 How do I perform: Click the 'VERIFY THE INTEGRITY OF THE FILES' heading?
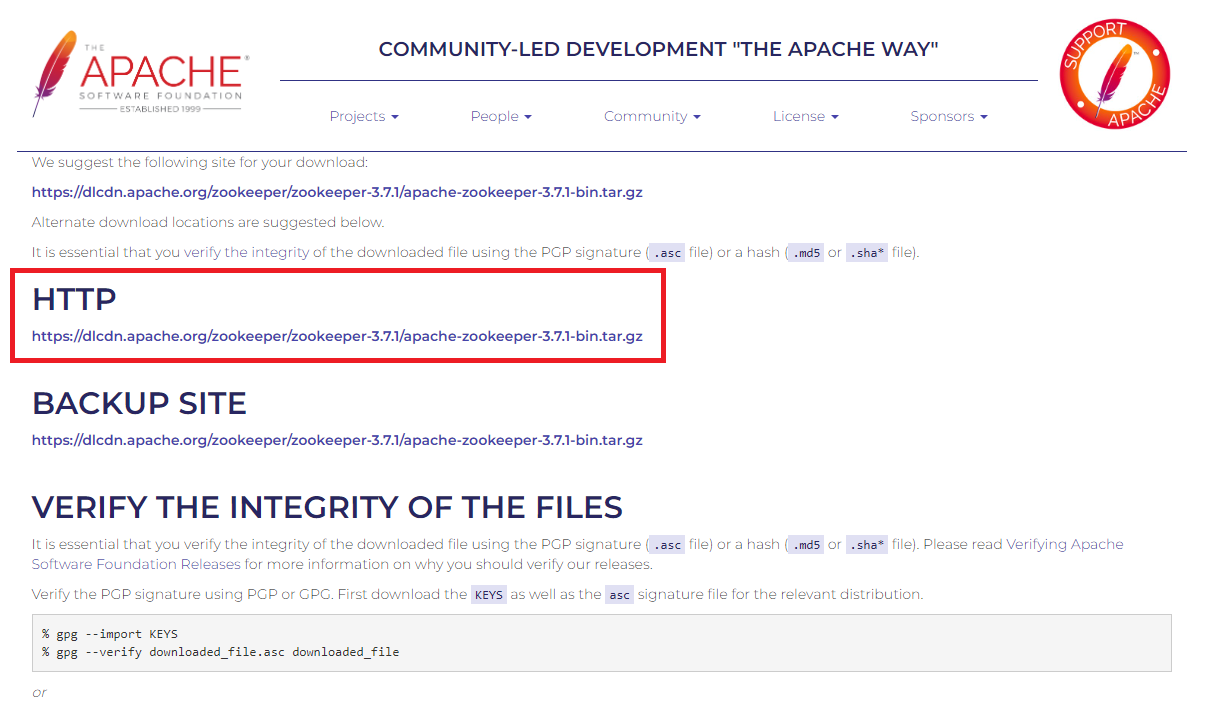tap(327, 507)
